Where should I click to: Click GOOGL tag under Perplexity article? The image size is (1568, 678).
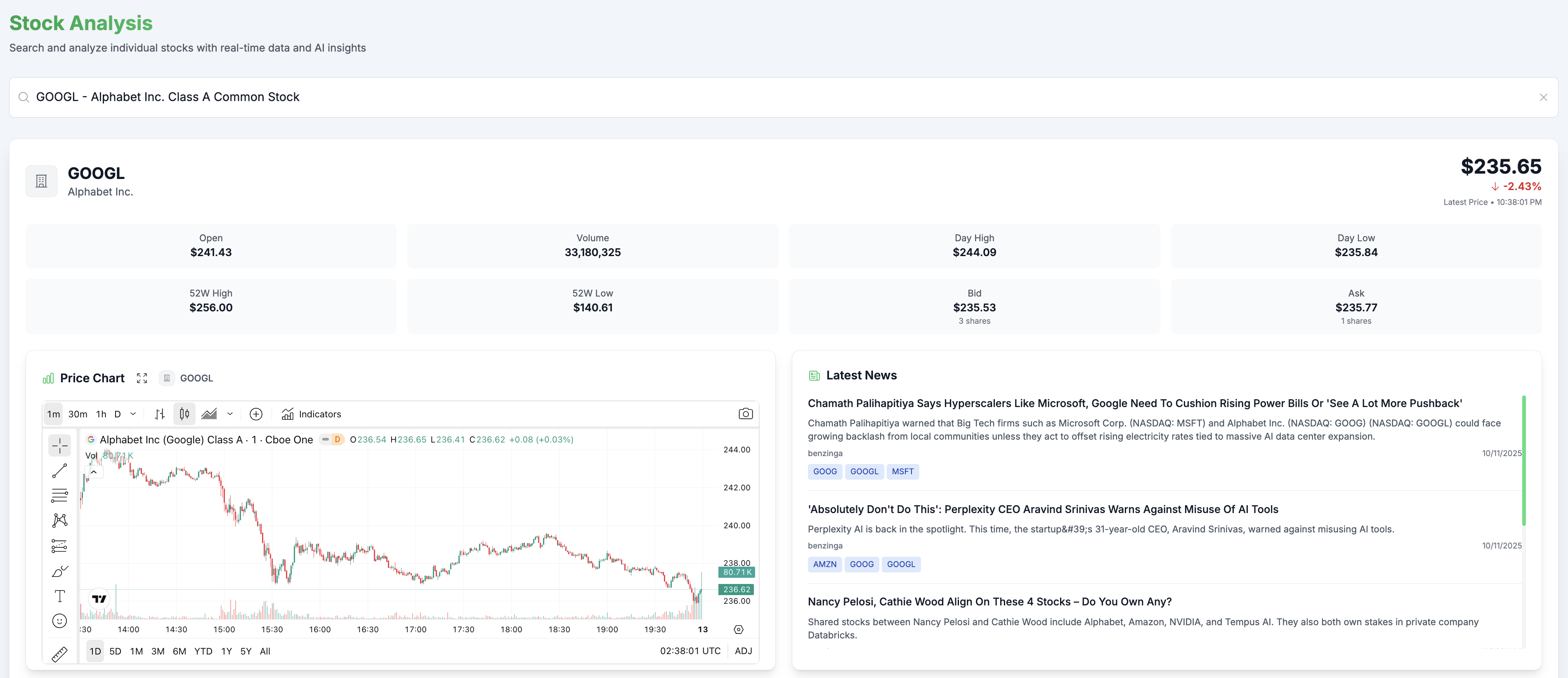(x=900, y=564)
